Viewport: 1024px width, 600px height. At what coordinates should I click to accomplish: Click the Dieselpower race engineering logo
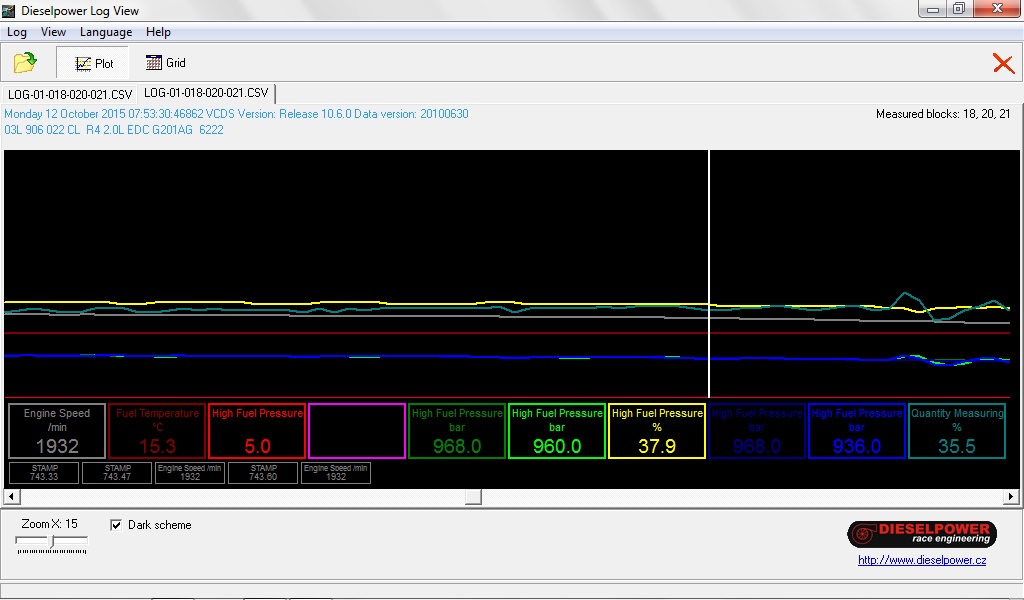(x=921, y=534)
